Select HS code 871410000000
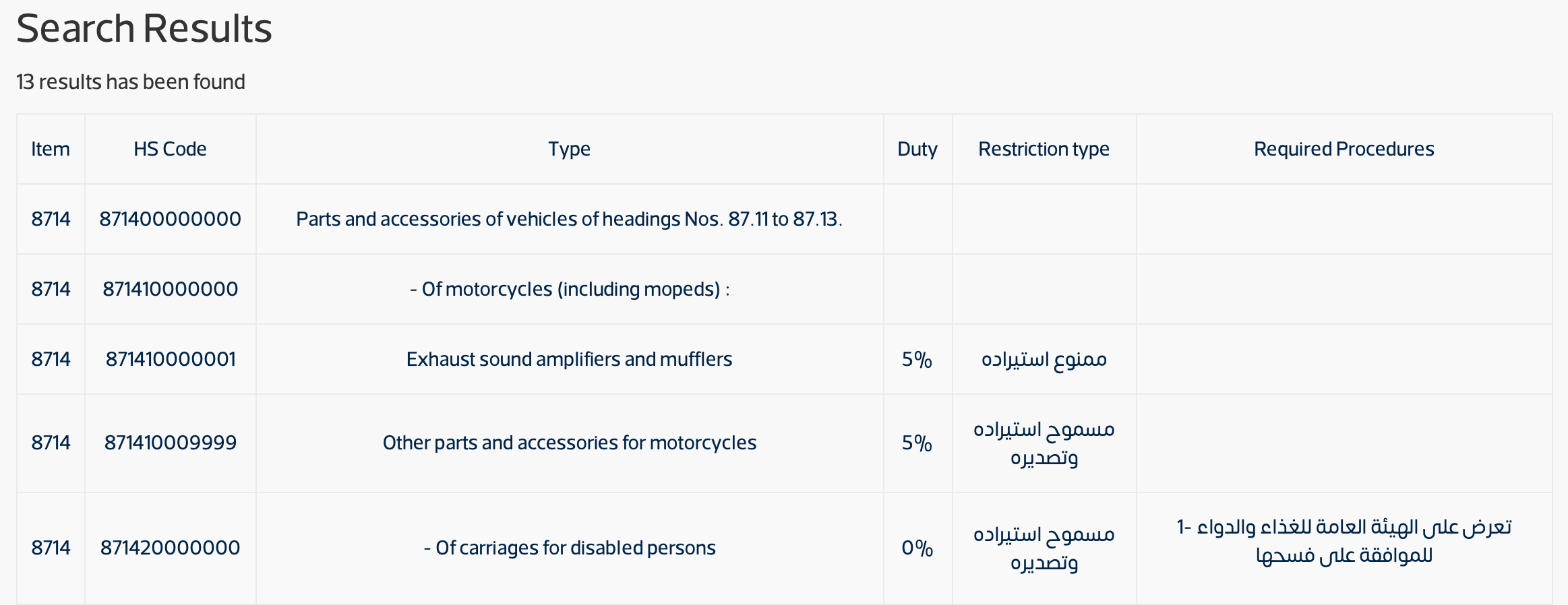The image size is (1568, 605). [170, 289]
